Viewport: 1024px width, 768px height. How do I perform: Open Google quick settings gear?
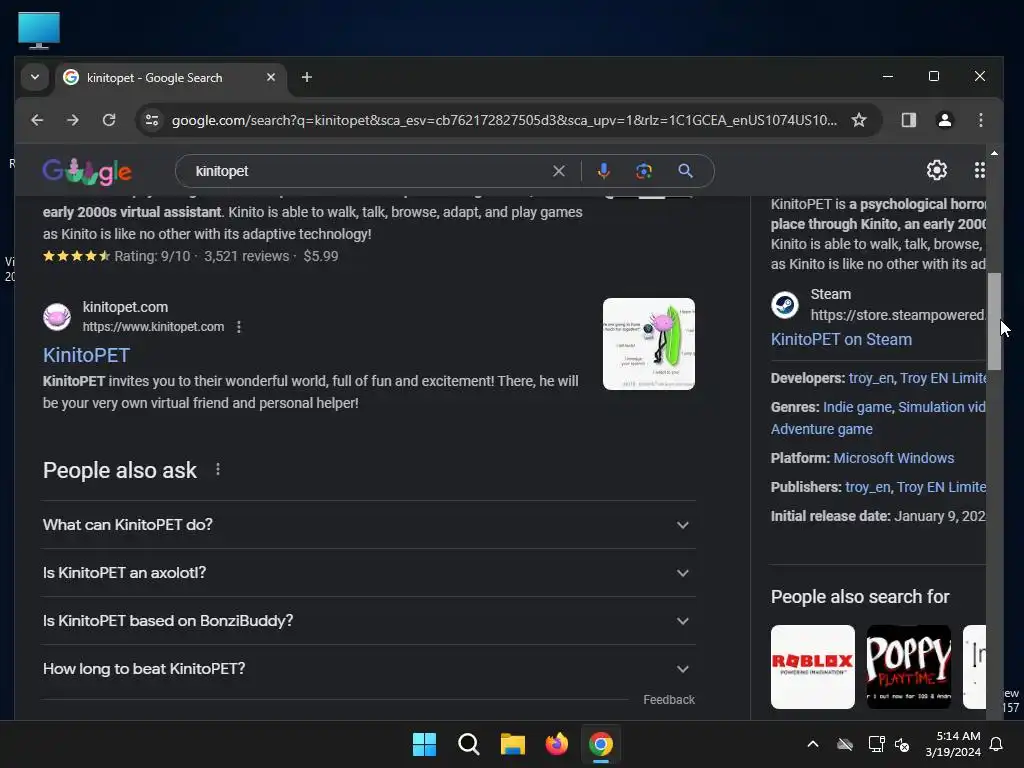pos(936,170)
